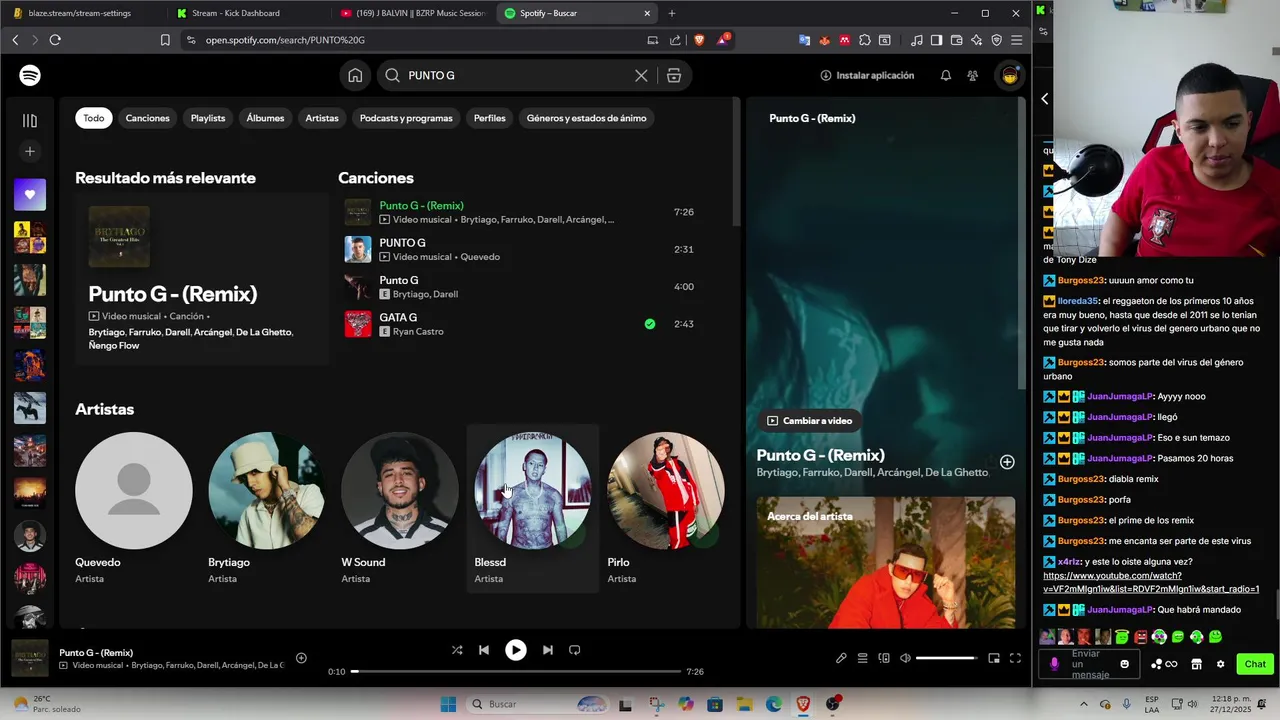Clear the PUNTO G search query
The height and width of the screenshot is (720, 1280).
click(641, 75)
